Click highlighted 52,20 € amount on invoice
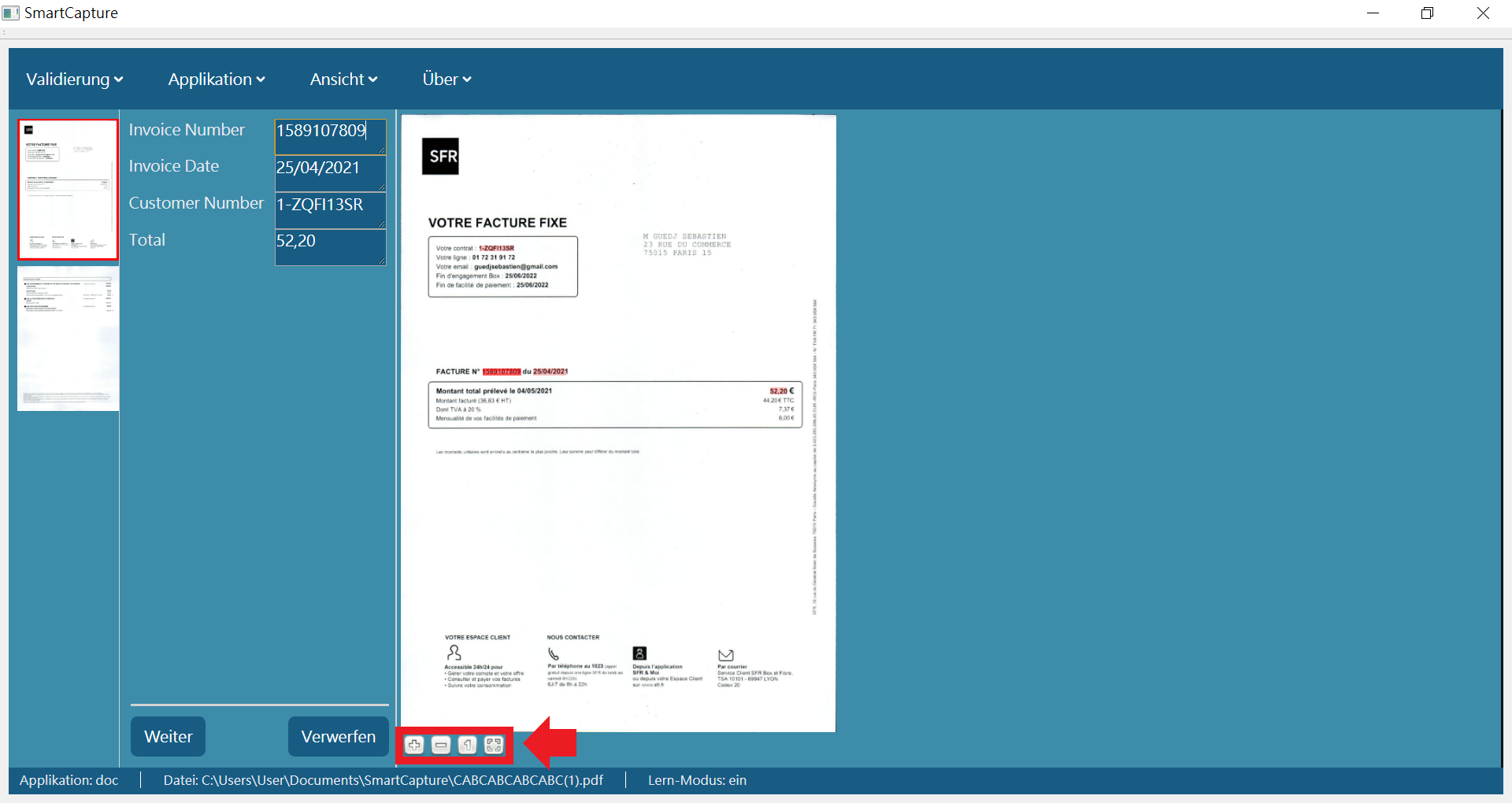 [x=781, y=391]
